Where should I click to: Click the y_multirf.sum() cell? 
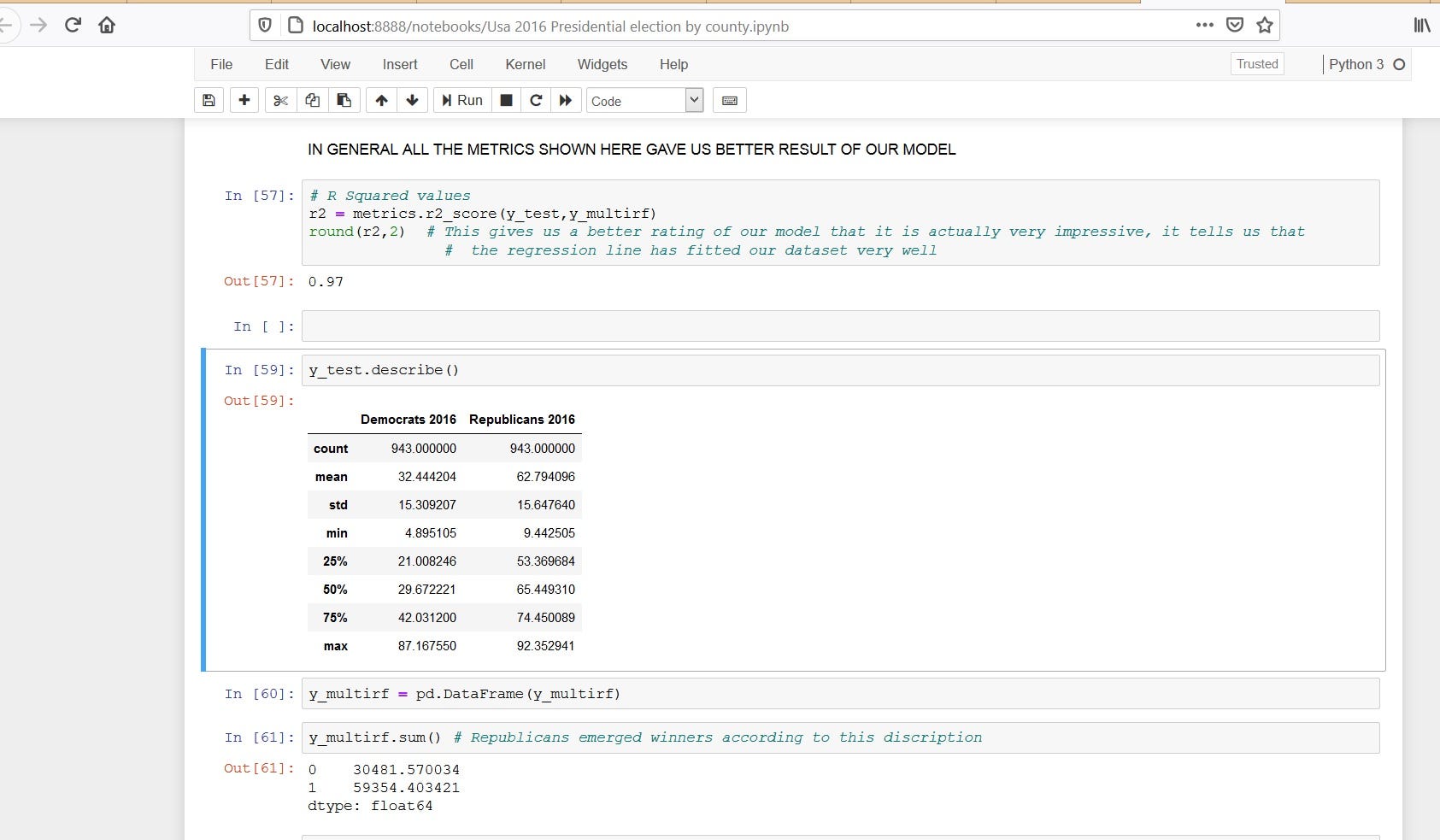(x=840, y=737)
